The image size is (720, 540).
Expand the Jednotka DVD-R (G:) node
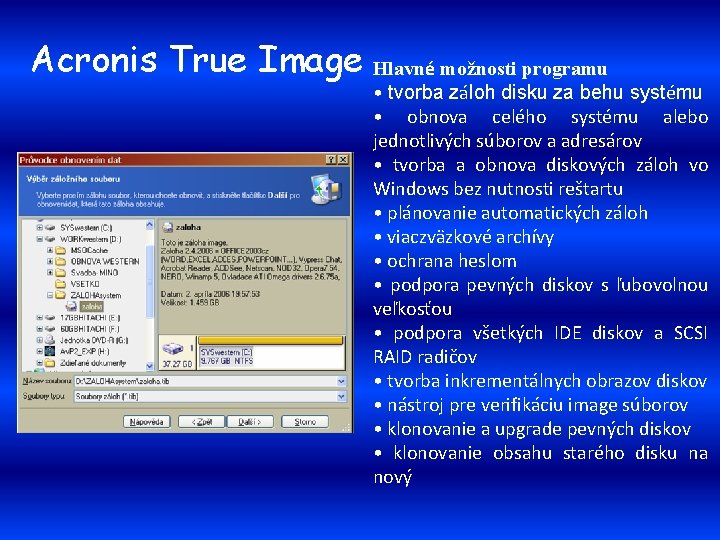pos(39,340)
